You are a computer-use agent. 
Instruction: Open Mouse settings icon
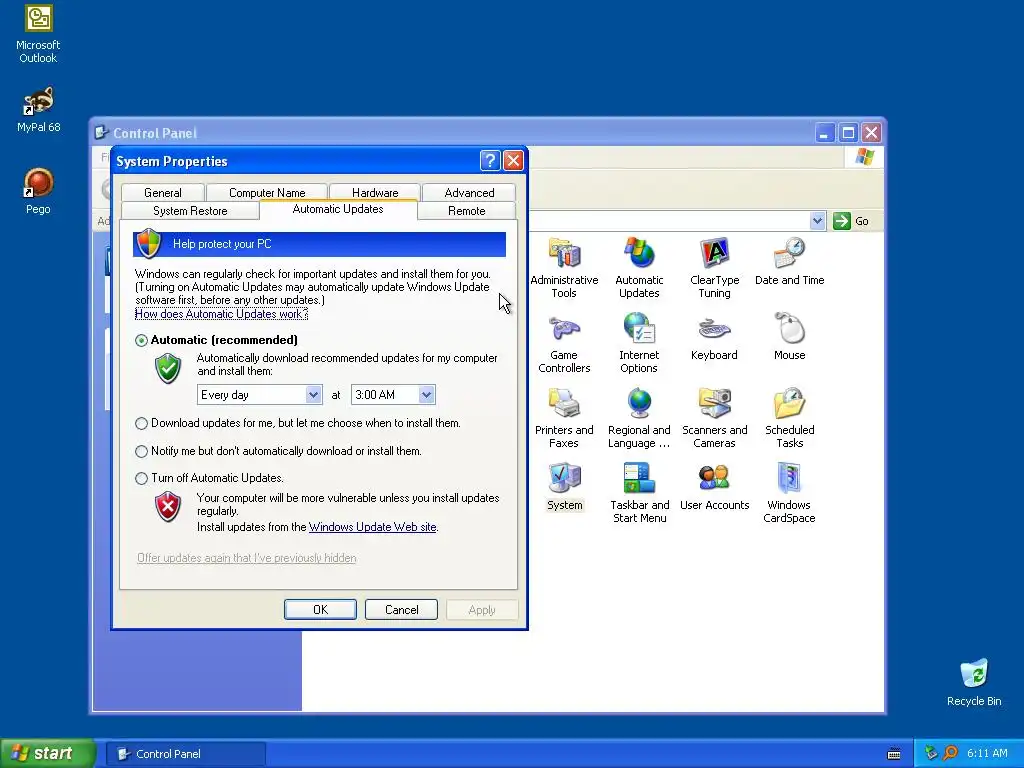[790, 337]
